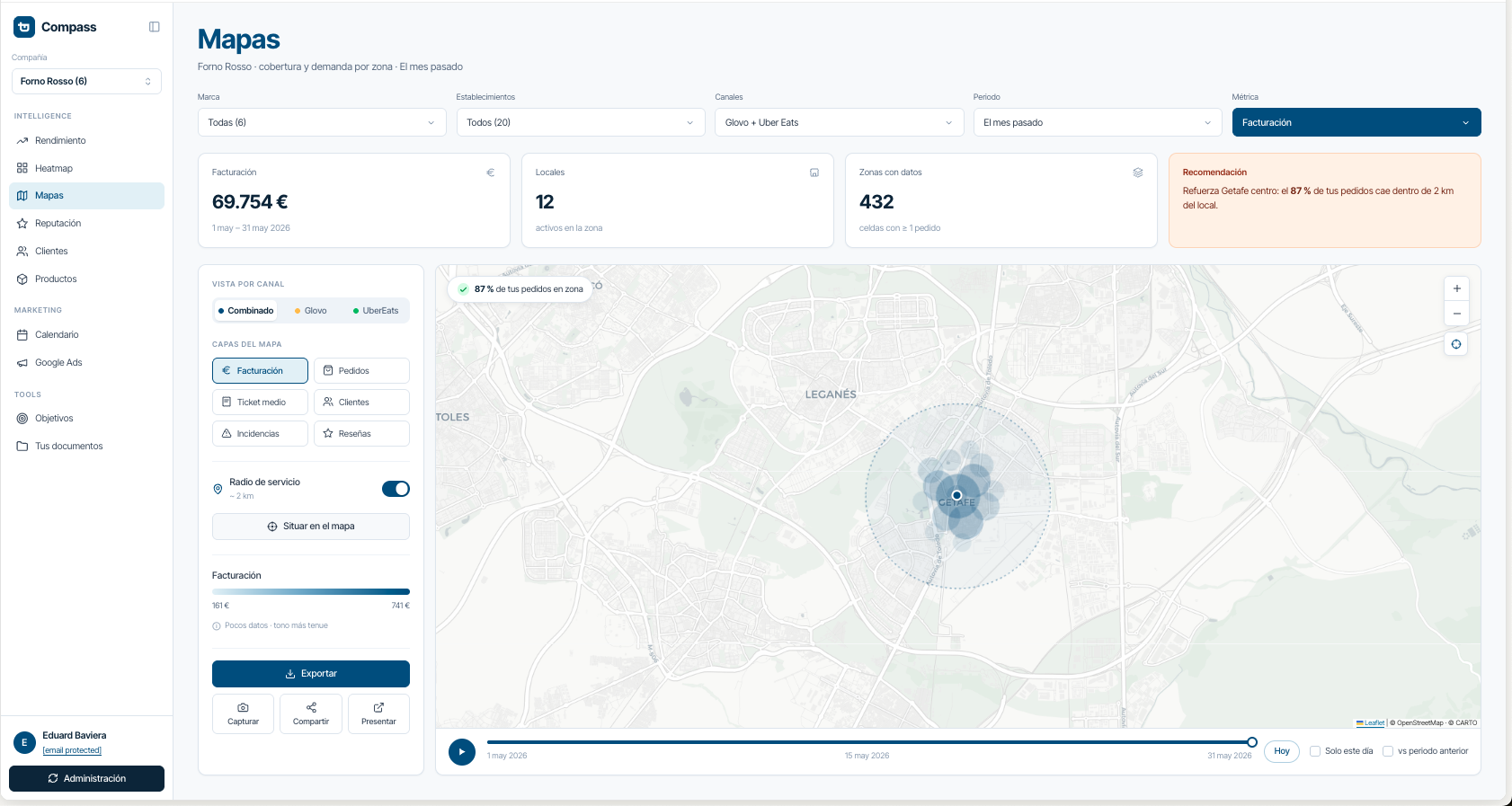The width and height of the screenshot is (1512, 806).
Task: Open the Periodo dropdown El mes pasado
Action: point(1098,122)
